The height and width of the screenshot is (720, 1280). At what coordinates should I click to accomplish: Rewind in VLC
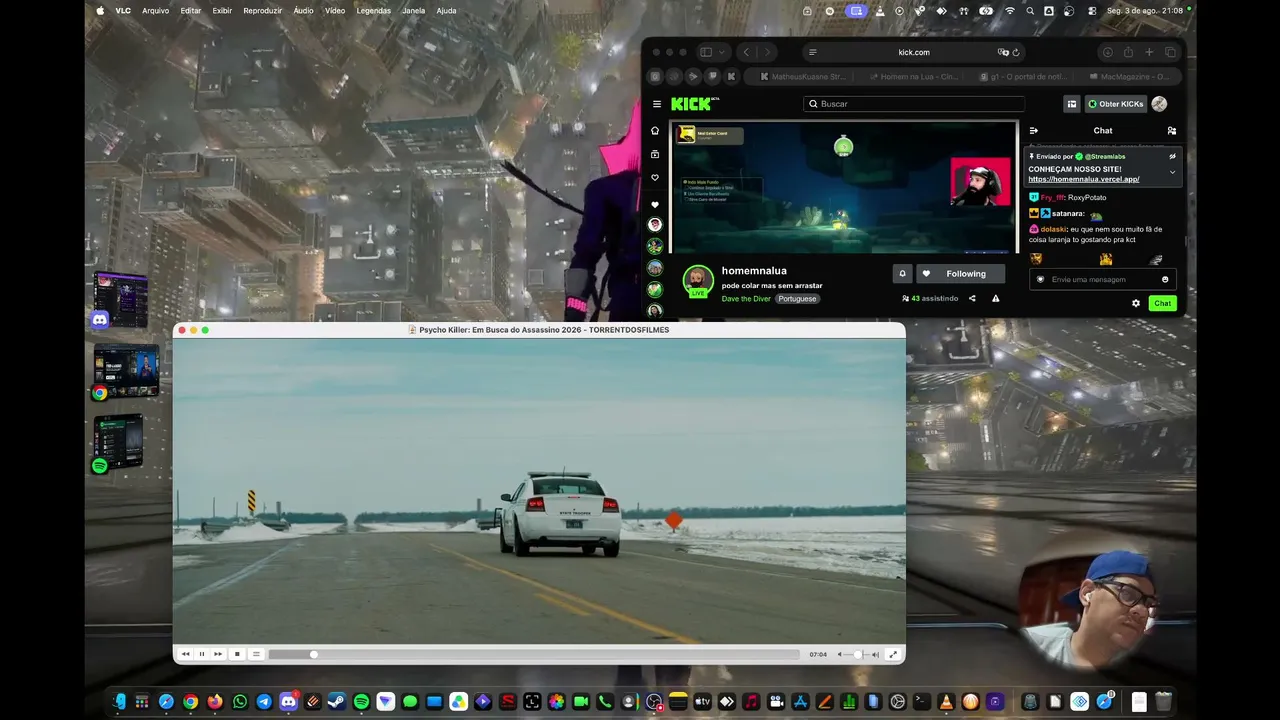(x=185, y=654)
